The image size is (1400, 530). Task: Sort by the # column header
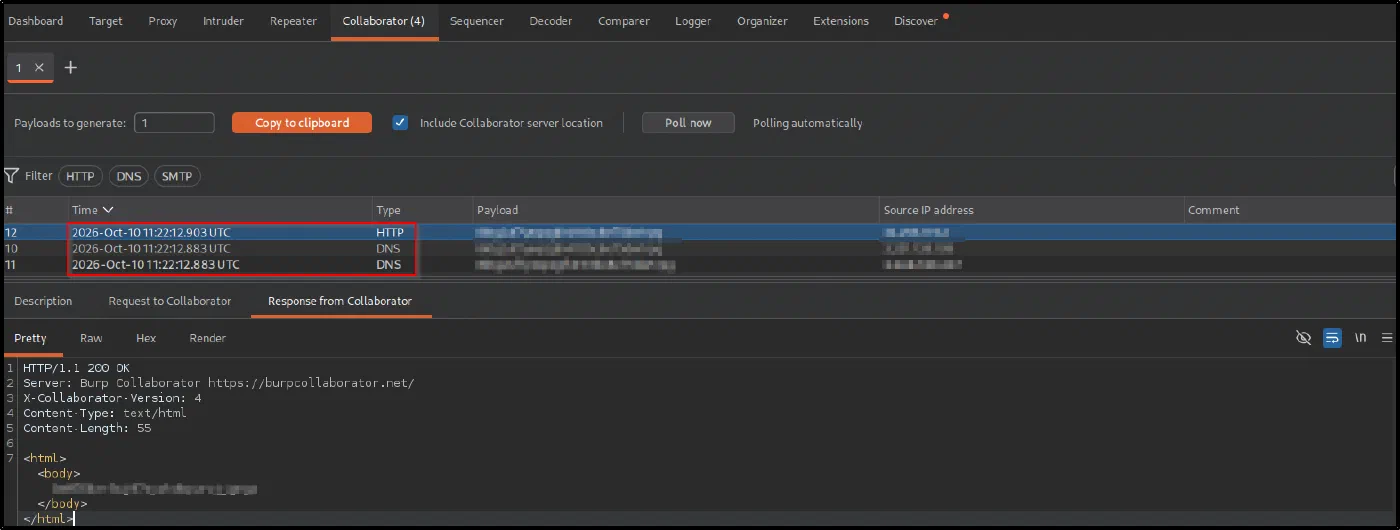point(34,210)
